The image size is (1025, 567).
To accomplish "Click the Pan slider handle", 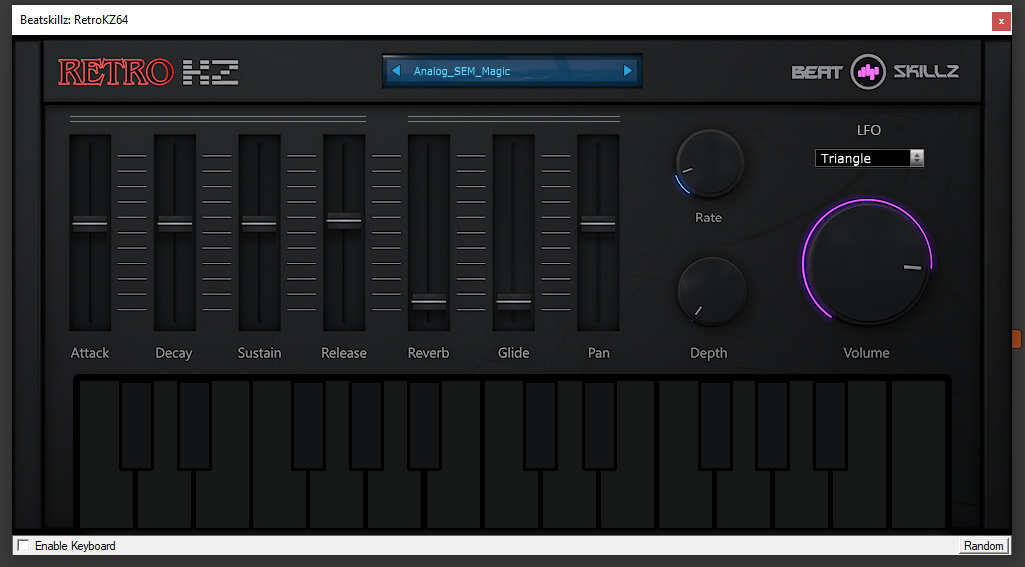I will point(598,224).
